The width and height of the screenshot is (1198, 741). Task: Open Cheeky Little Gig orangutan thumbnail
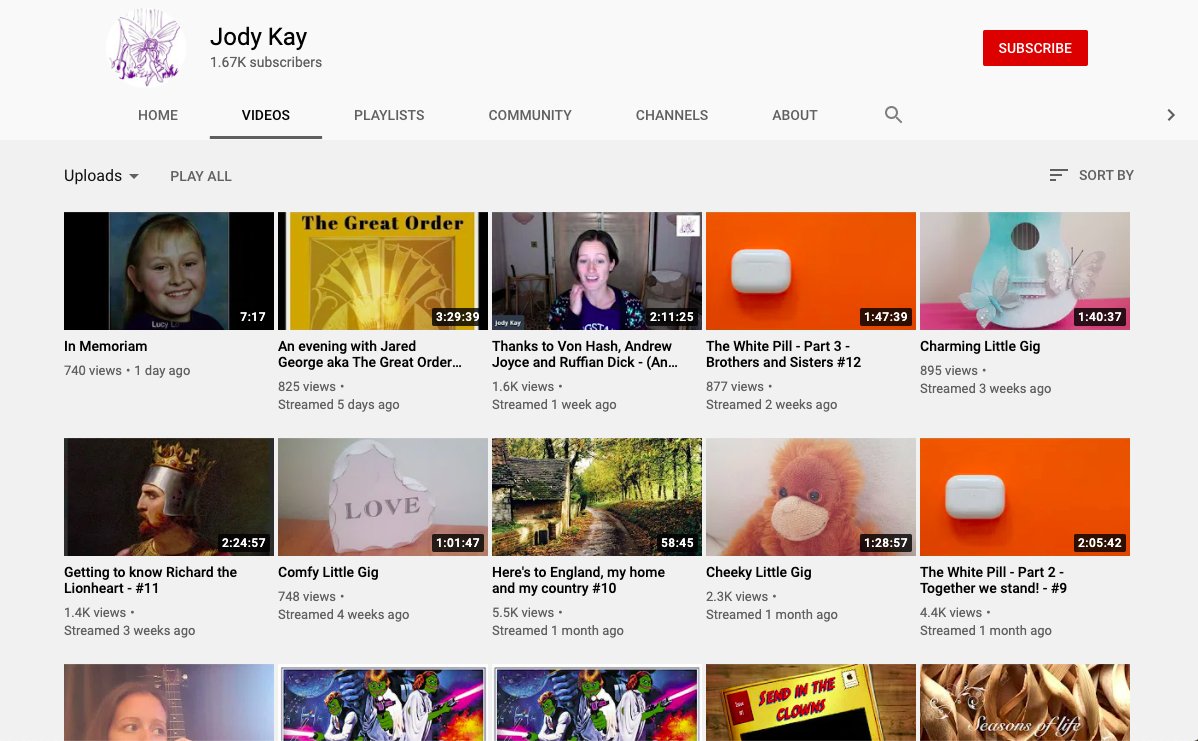click(x=811, y=497)
